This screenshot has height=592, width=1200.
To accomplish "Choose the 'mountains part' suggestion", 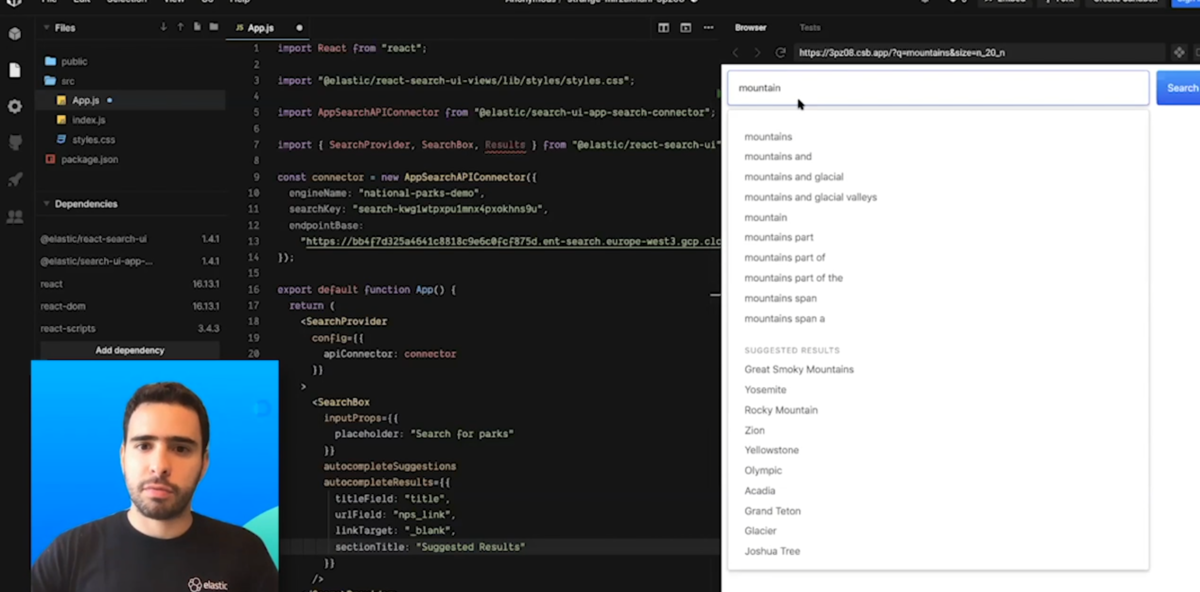I will 779,237.
